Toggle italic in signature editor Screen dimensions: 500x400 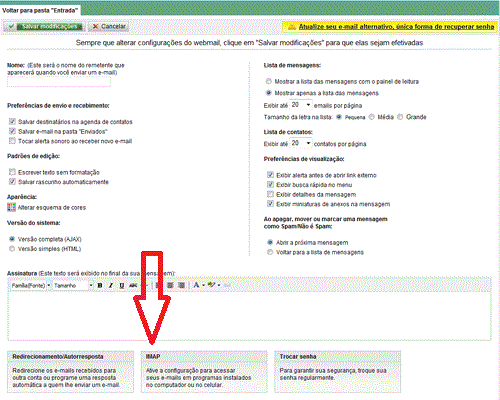coord(111,285)
